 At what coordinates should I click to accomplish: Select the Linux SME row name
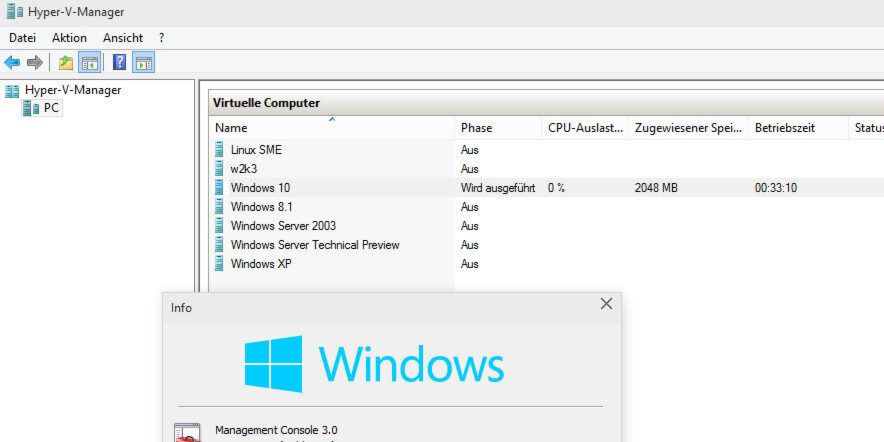coord(256,150)
